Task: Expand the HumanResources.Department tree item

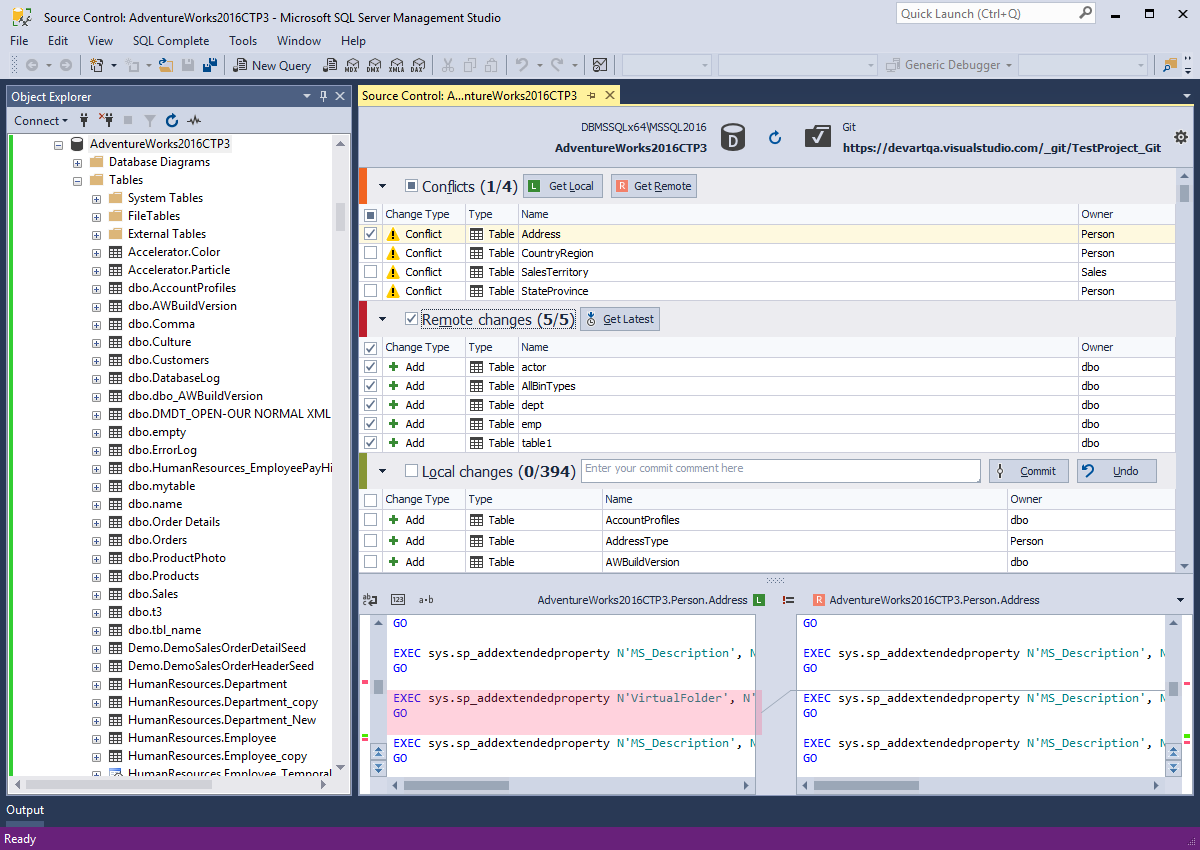Action: click(96, 683)
